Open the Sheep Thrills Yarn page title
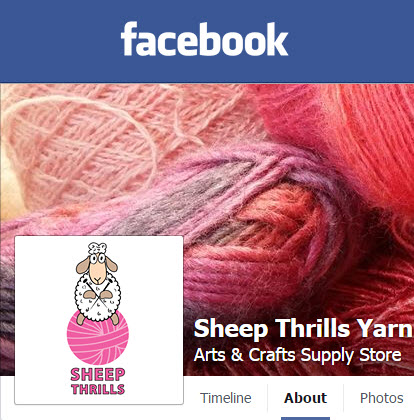Screen dimensions: 414x420 [303, 328]
